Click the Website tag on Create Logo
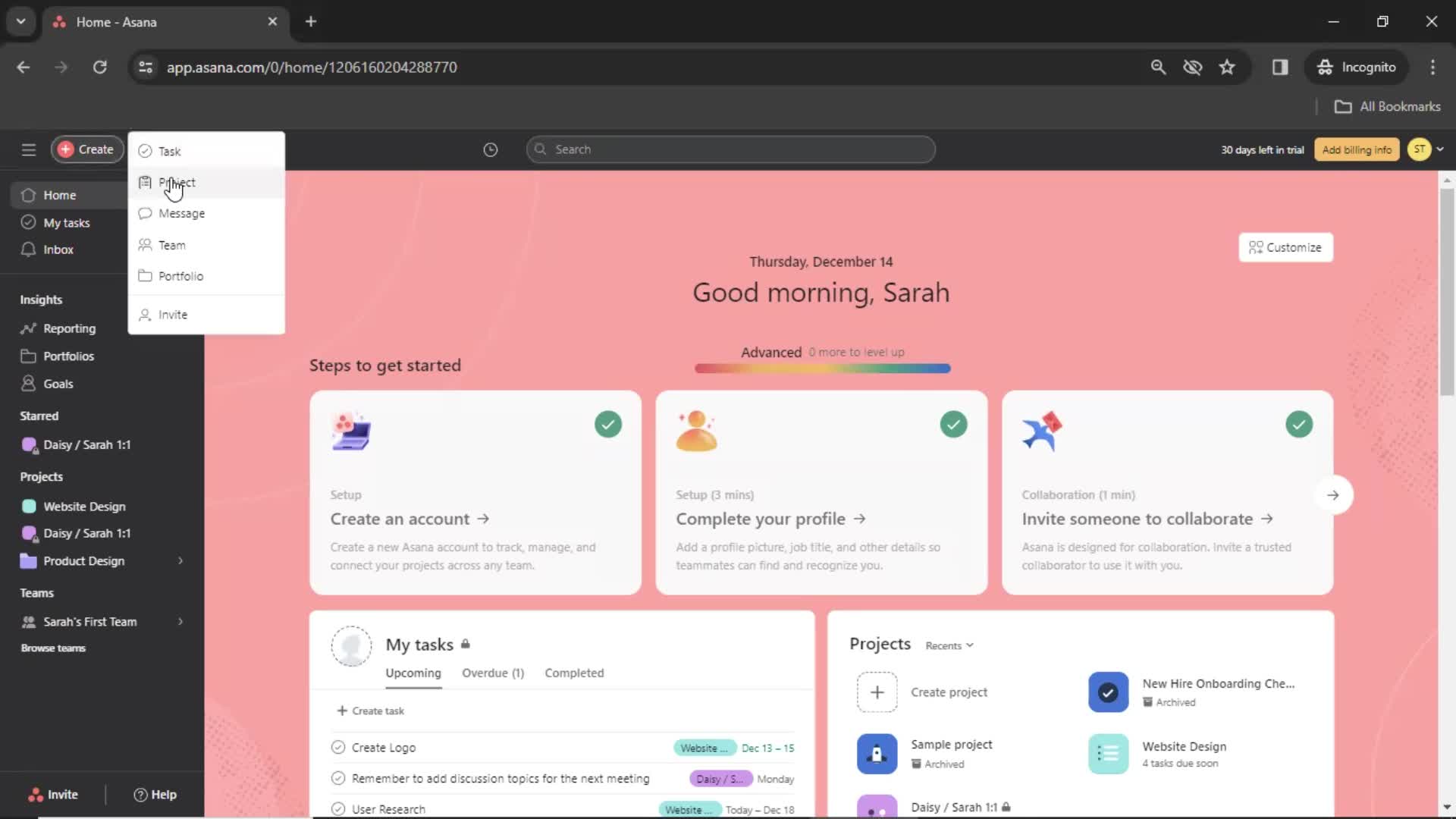 click(704, 748)
